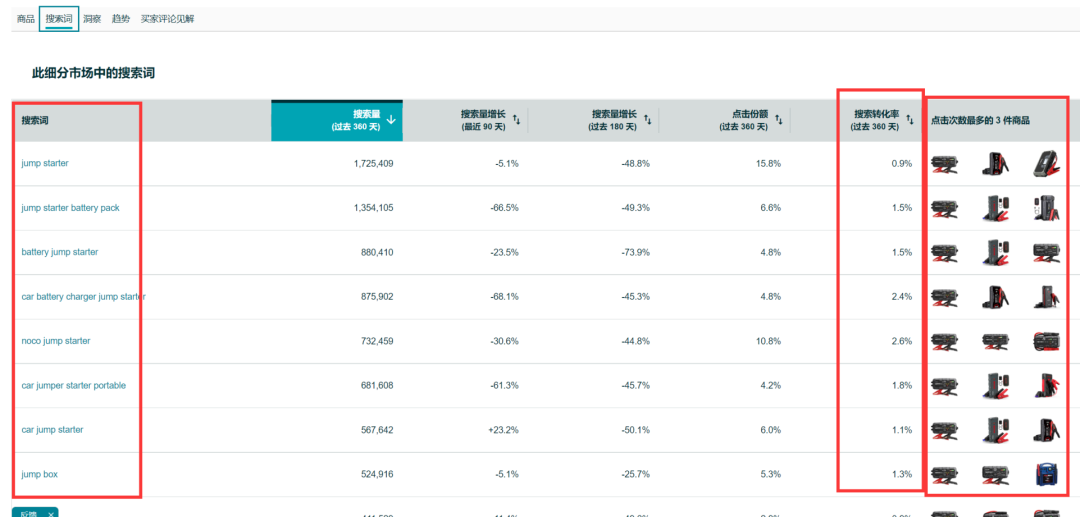Open third thumbnail in "noco jump starter" row
This screenshot has width=1080, height=517.
tap(1046, 341)
